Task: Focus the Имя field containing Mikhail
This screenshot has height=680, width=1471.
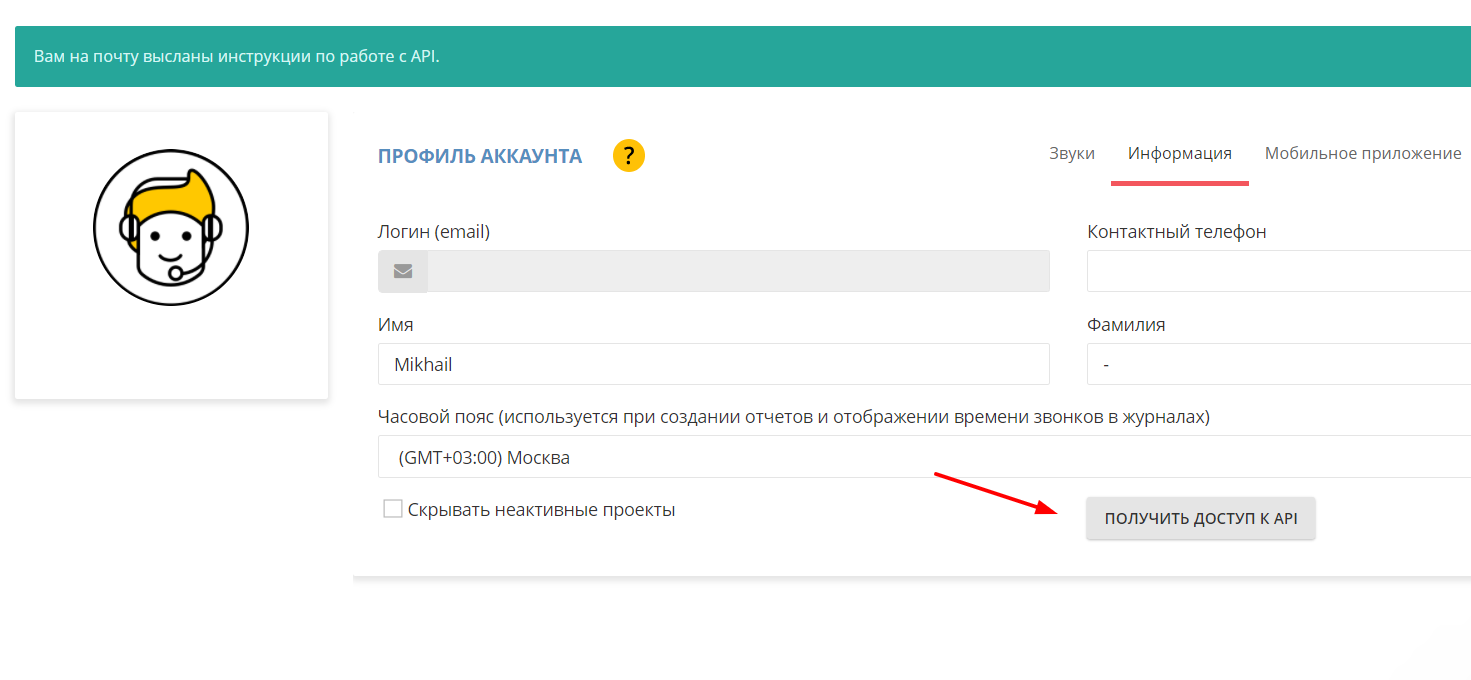Action: (x=713, y=364)
